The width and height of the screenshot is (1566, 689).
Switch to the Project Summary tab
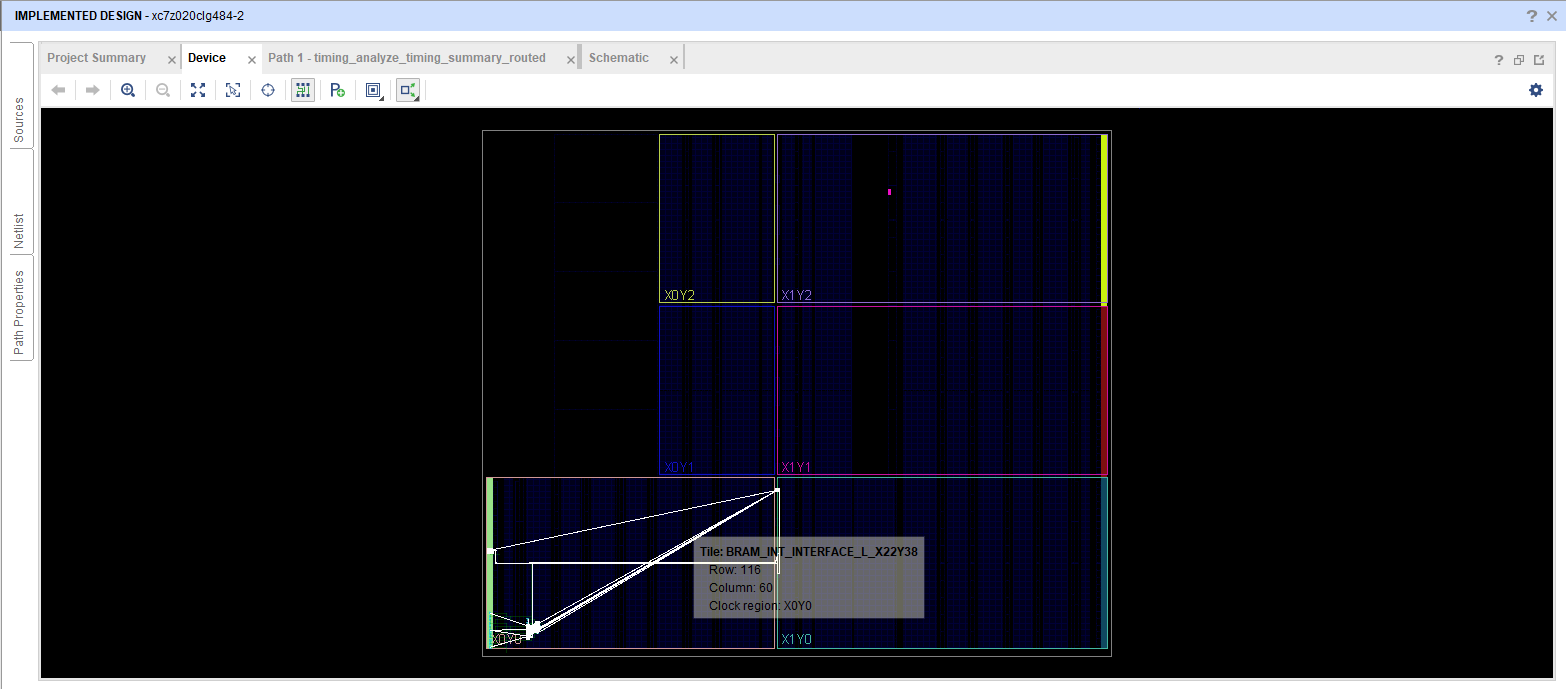coord(97,58)
